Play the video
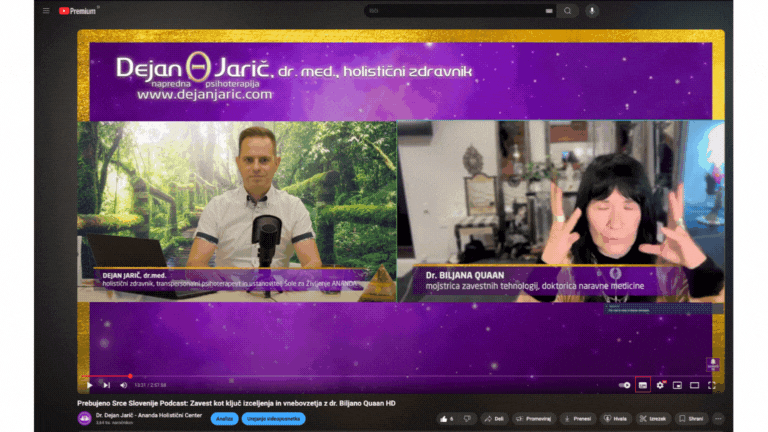768x432 pixels. [x=89, y=385]
